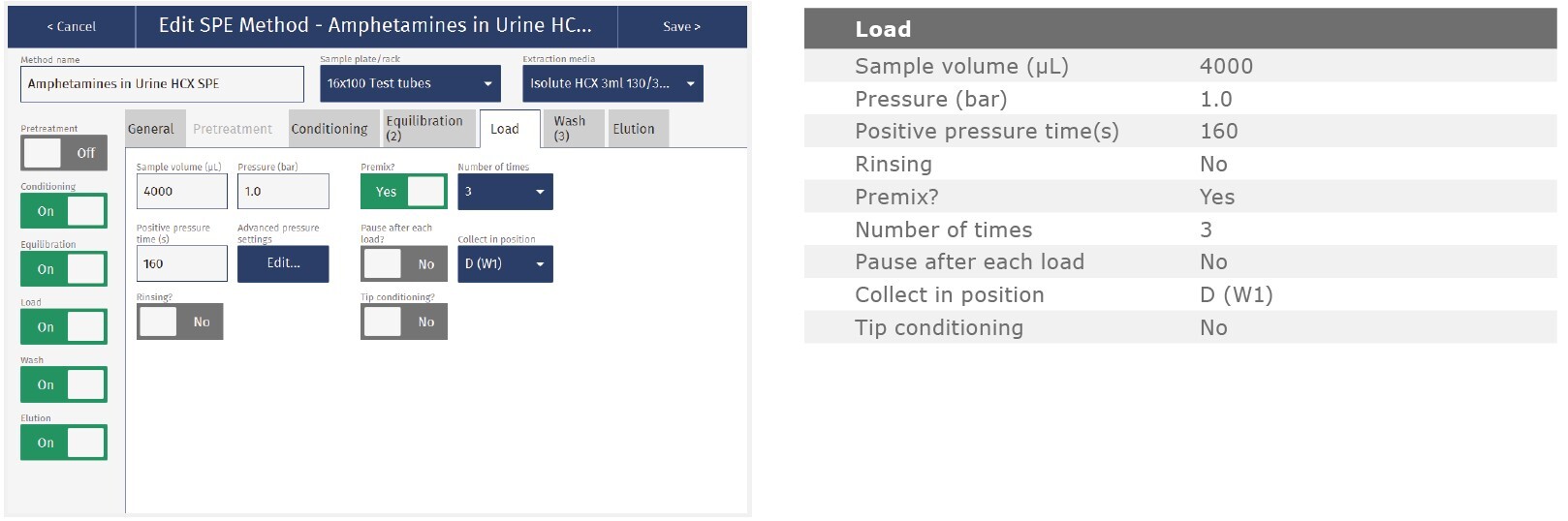Toggle the Premix Yes switch
The image size is (1568, 521).
[x=403, y=192]
